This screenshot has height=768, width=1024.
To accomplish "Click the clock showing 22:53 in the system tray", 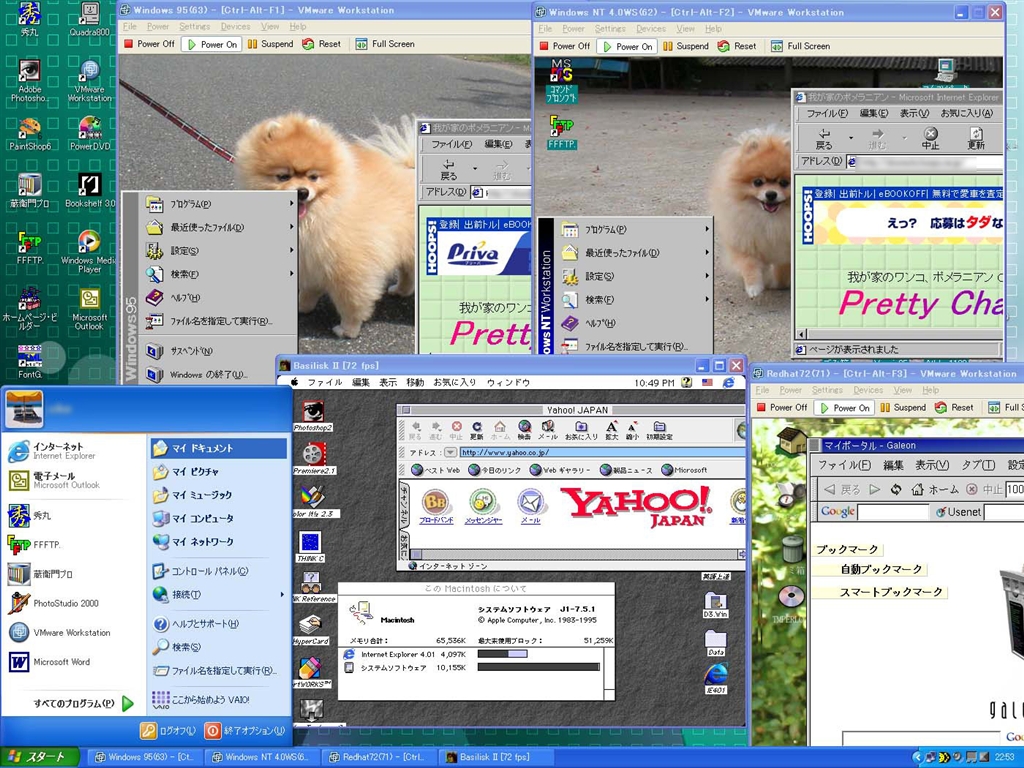I will pos(1004,757).
